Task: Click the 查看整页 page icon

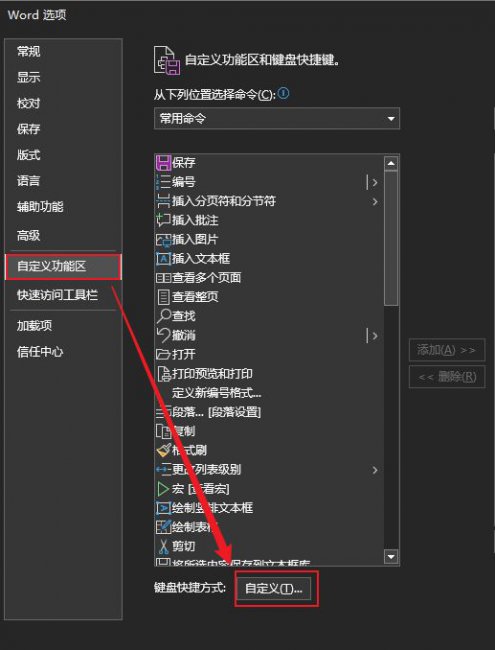Action: (x=163, y=297)
